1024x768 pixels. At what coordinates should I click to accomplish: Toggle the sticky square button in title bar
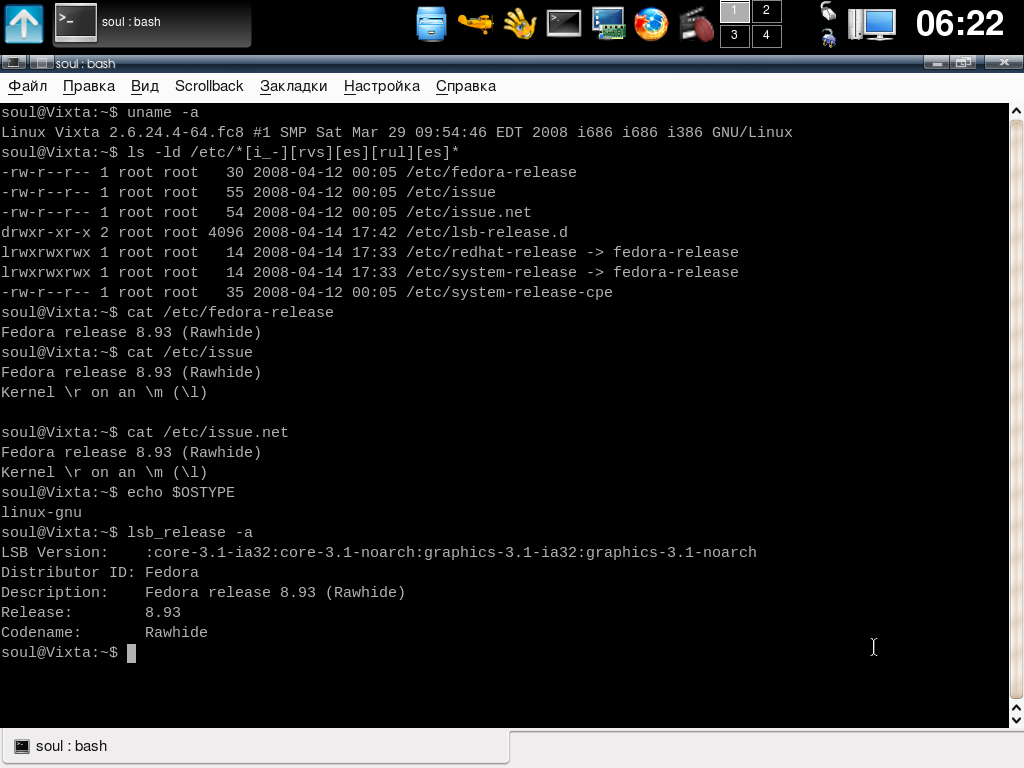[x=40, y=63]
